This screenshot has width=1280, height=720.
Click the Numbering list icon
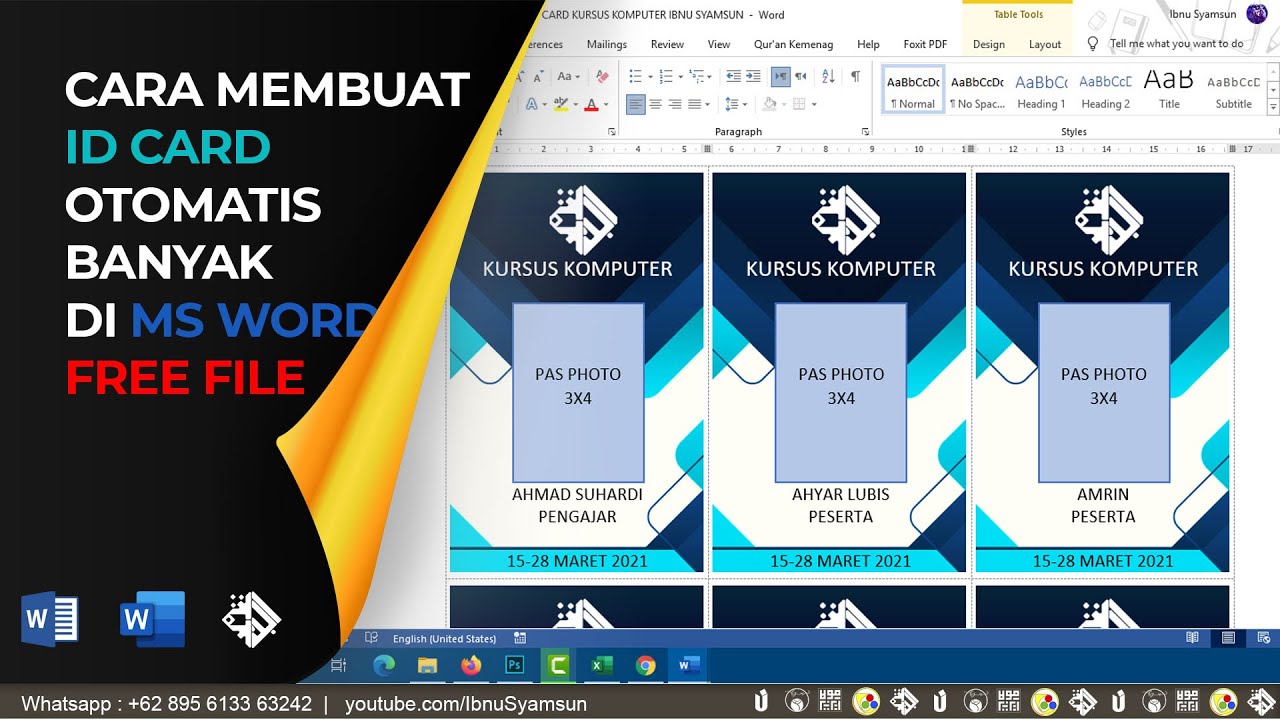coord(666,76)
